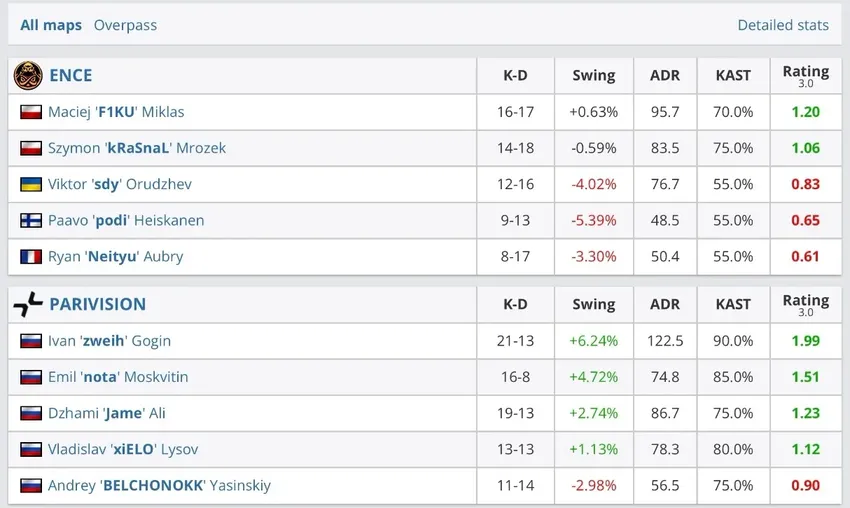Open the Detailed stats link
Image resolution: width=850 pixels, height=508 pixels.
point(783,25)
